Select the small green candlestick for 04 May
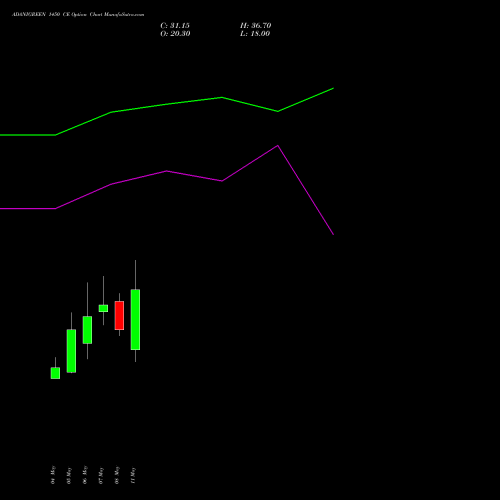 click(x=55, y=373)
